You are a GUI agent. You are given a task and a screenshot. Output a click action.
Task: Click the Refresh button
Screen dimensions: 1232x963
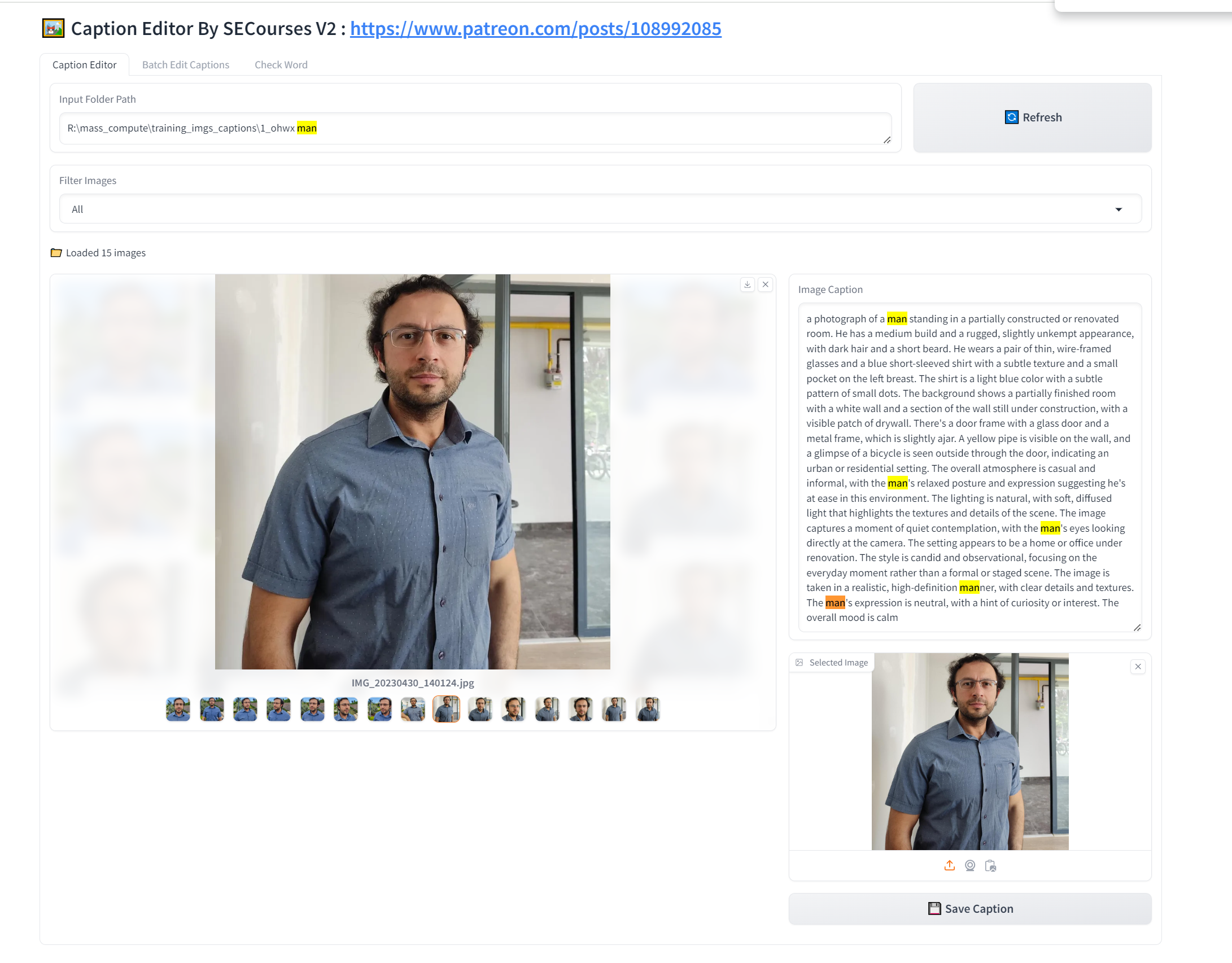[x=1032, y=117]
